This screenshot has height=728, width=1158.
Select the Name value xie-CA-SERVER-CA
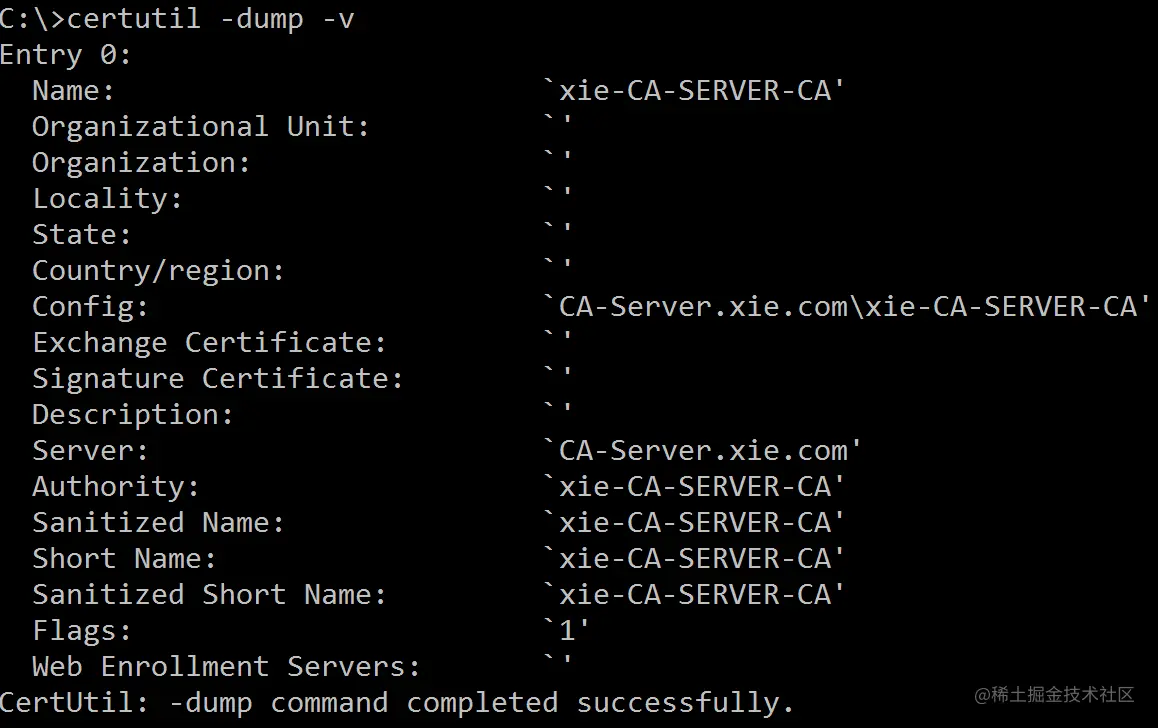[693, 90]
